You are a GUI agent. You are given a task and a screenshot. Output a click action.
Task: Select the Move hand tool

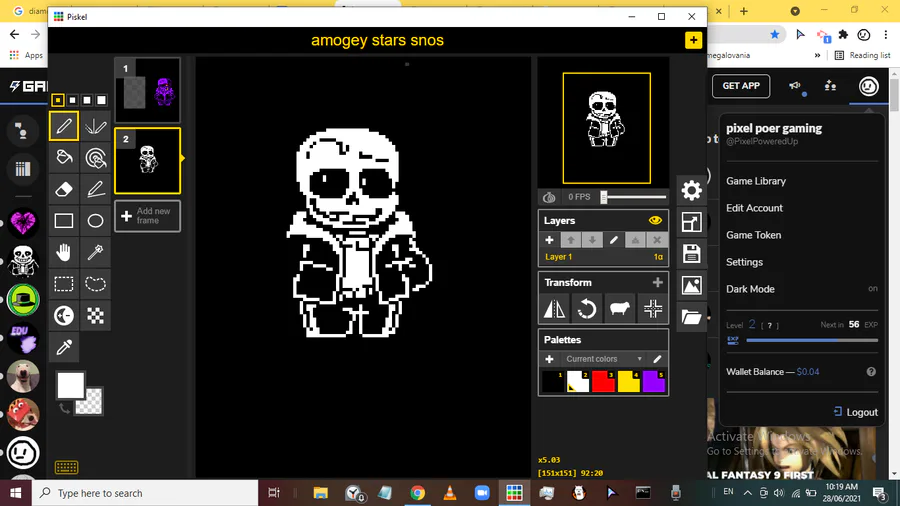tap(64, 252)
